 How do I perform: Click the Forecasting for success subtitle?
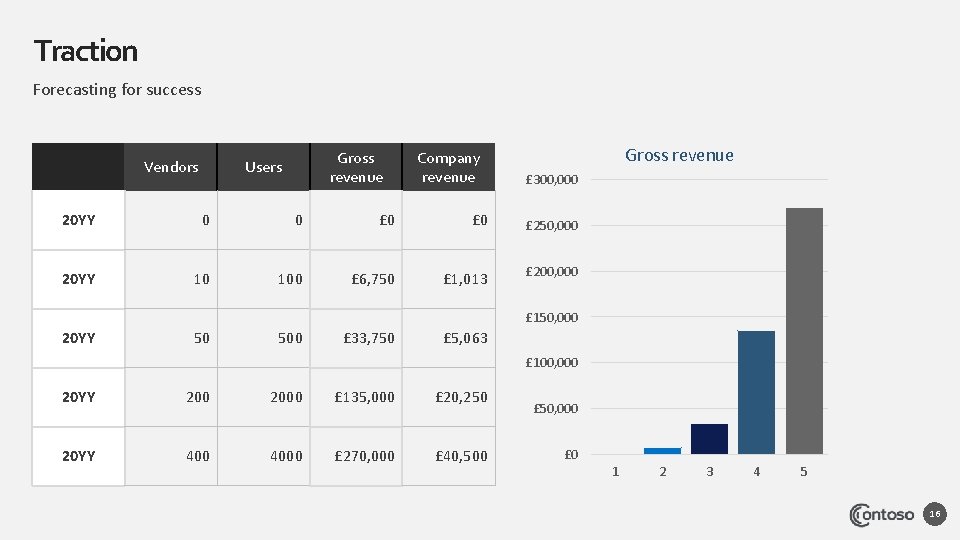coord(117,89)
